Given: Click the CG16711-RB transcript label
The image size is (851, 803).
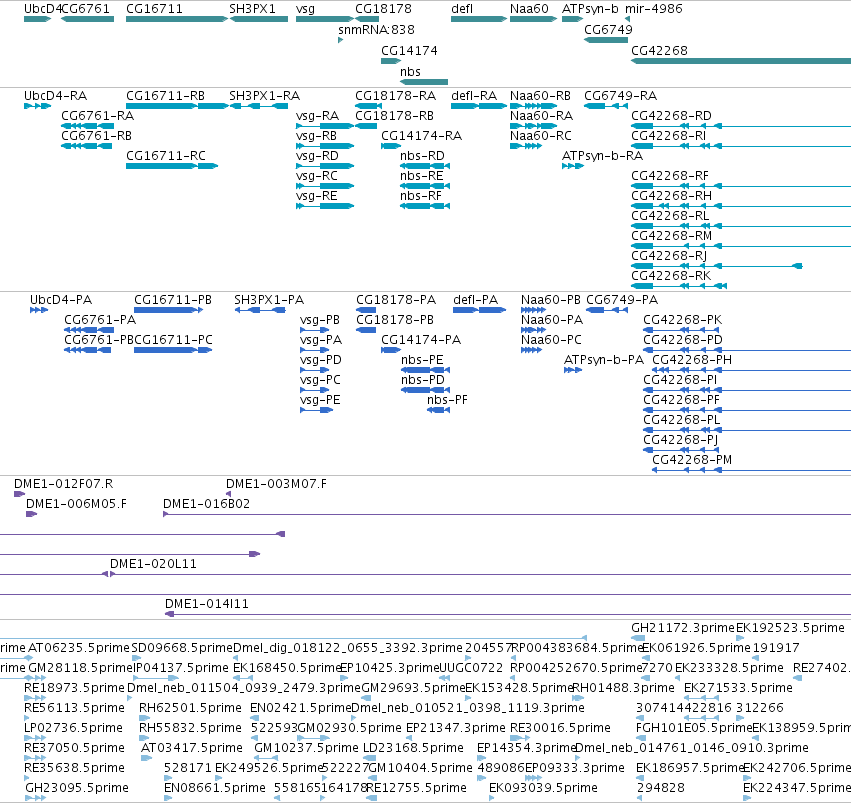Looking at the screenshot, I should [x=166, y=95].
